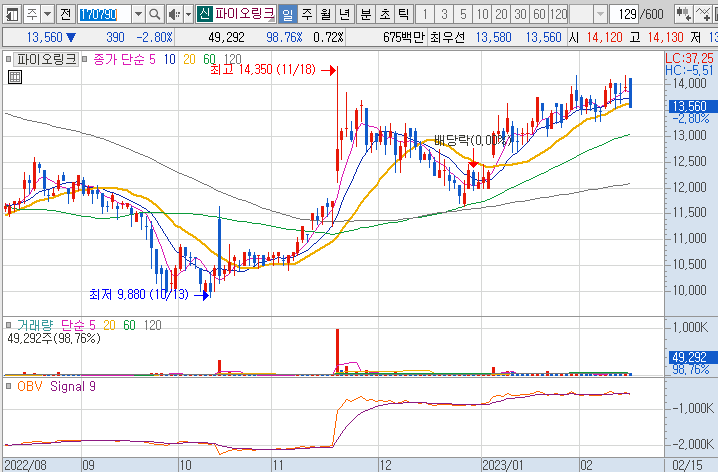Open the custom interval dropdown next to 120
The height and width of the screenshot is (472, 718).
[600, 14]
